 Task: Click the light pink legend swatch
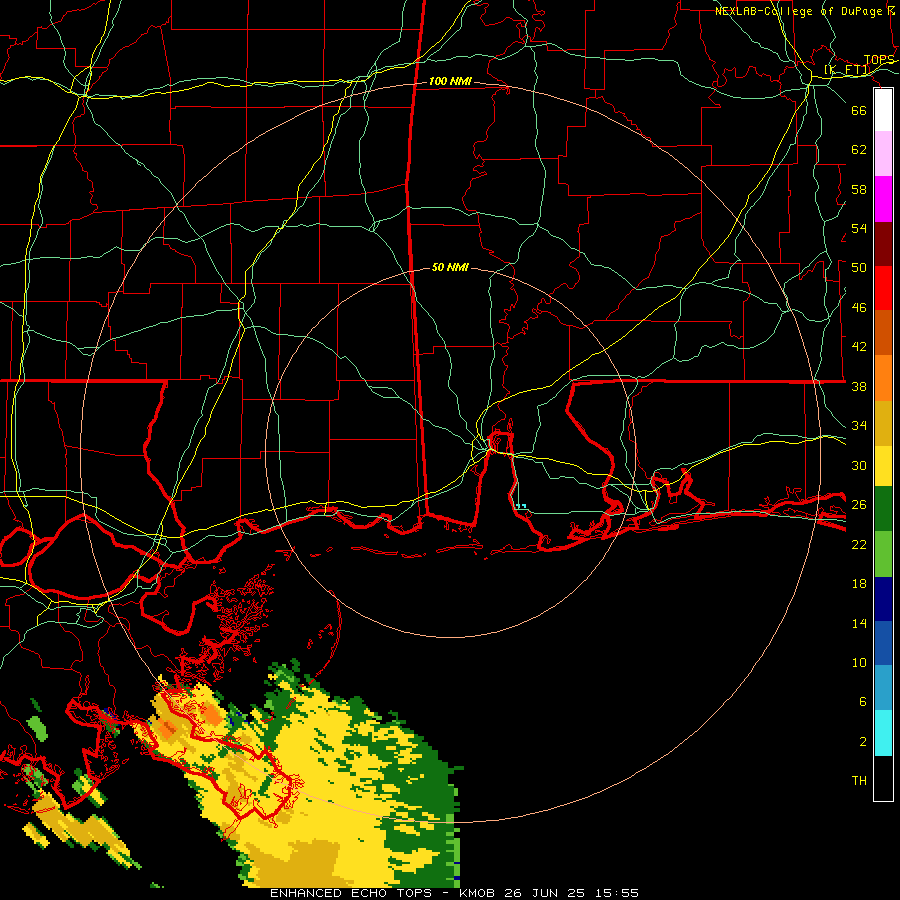click(x=883, y=153)
